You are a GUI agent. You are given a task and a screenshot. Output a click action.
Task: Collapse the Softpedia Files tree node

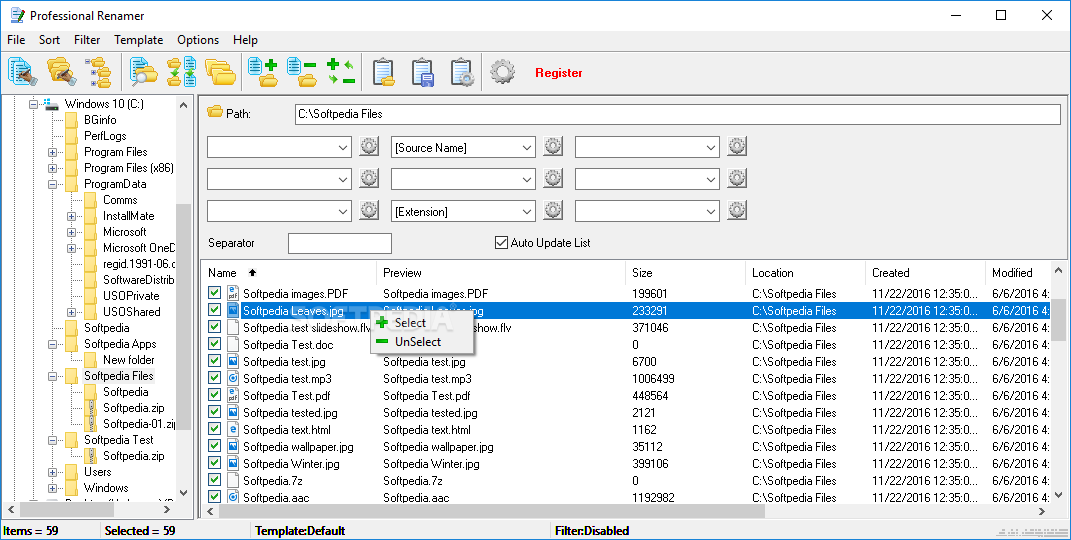53,376
